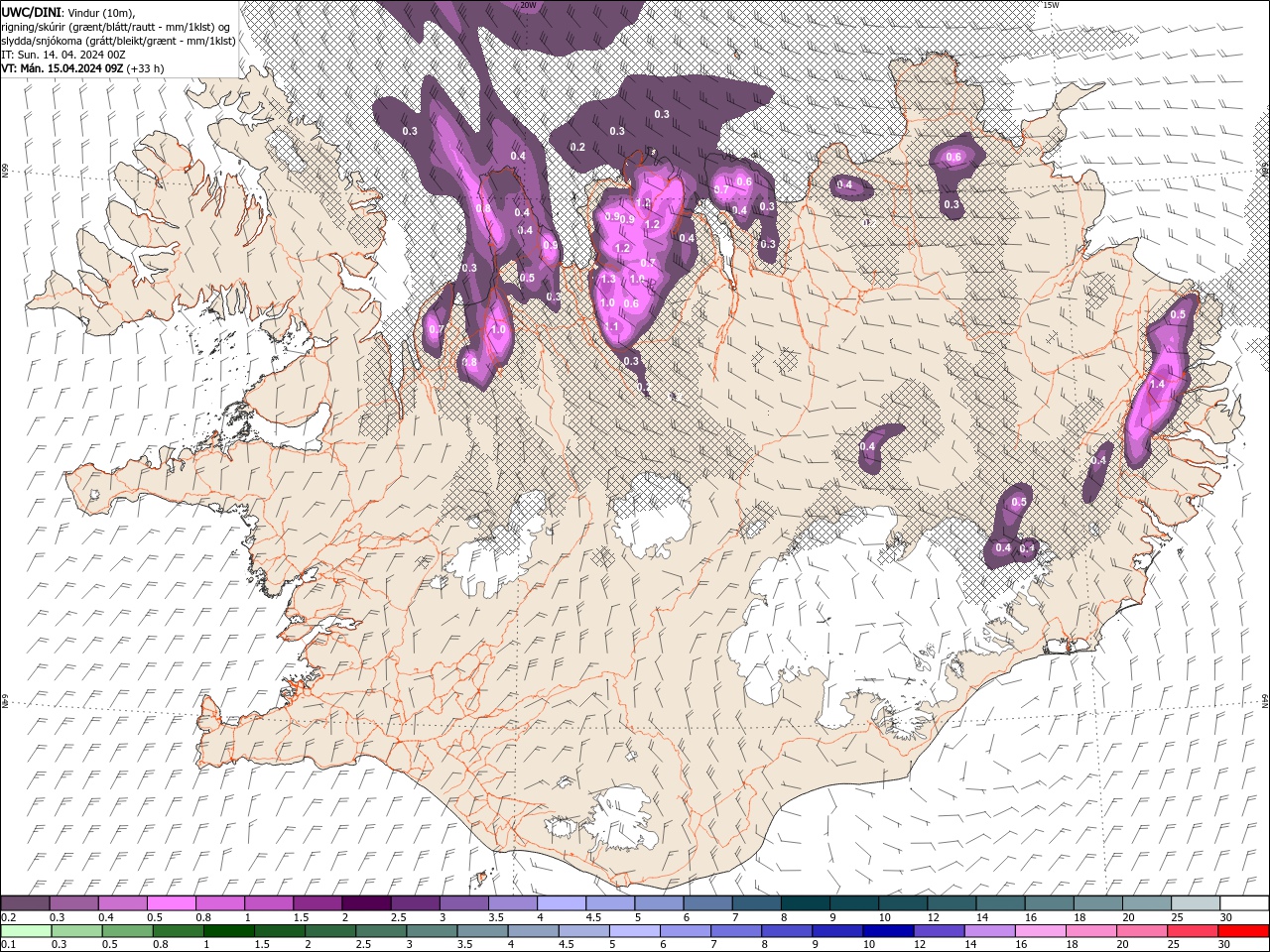Select the bottom legend swatch between 3 and 3.5
This screenshot has width=1270, height=952.
point(432,931)
